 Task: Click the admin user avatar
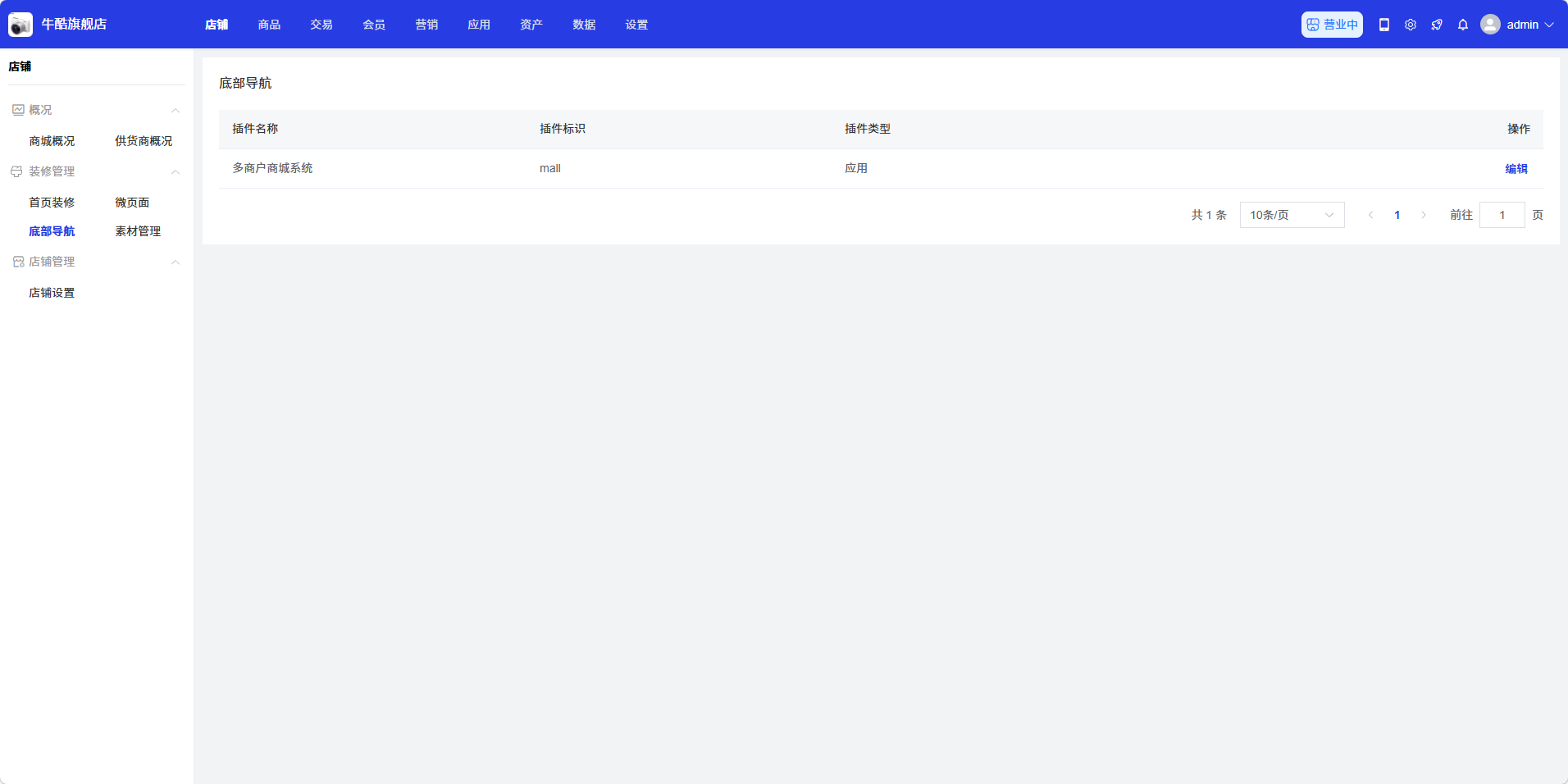point(1490,25)
